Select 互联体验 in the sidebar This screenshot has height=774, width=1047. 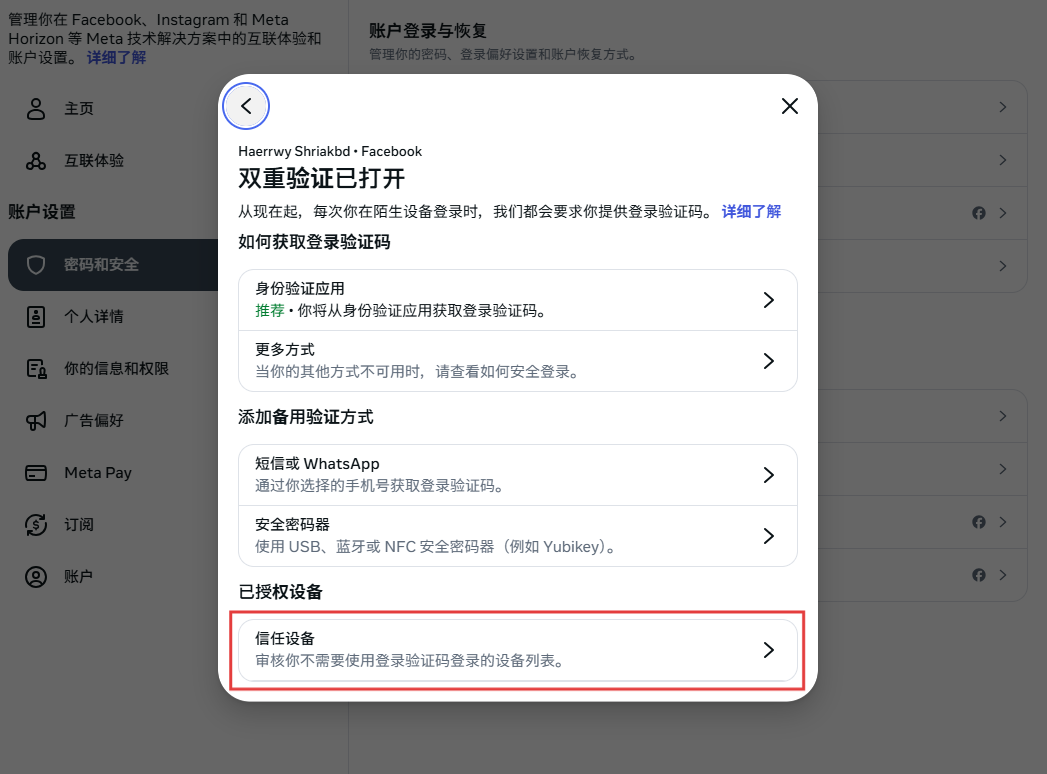pyautogui.click(x=113, y=160)
